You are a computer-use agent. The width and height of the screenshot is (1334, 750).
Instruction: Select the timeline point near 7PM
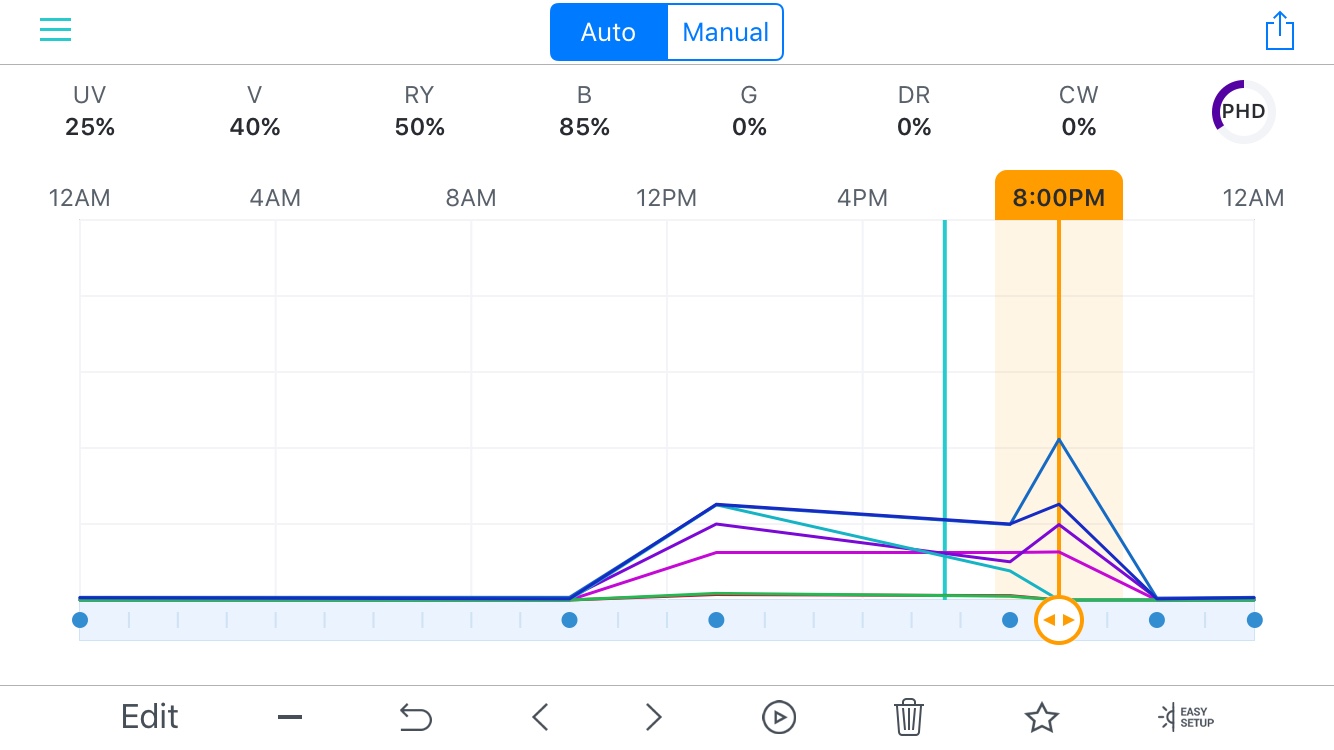click(x=1010, y=620)
